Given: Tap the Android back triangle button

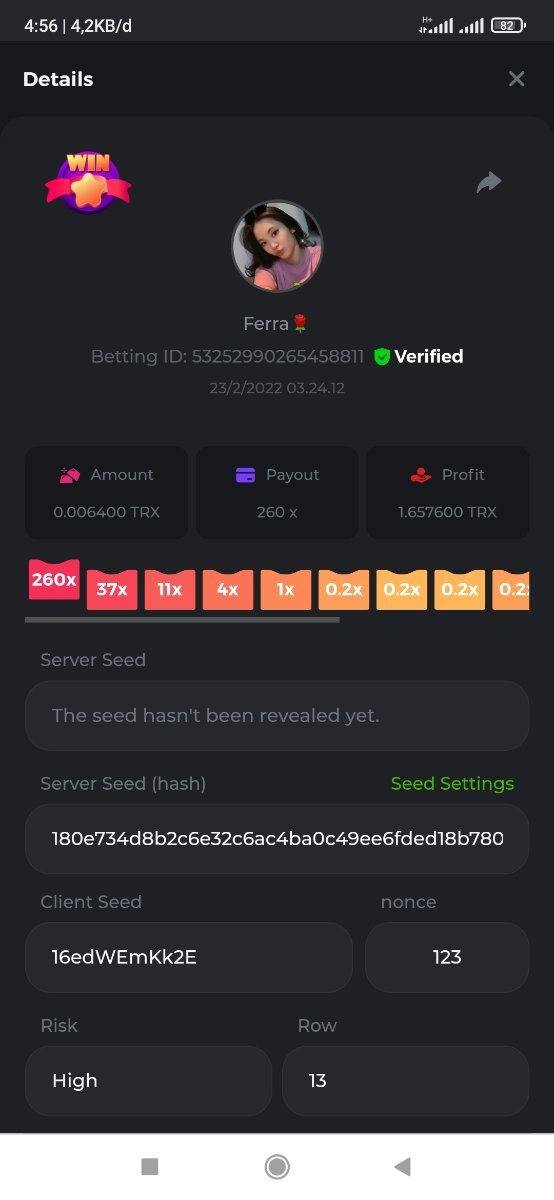Looking at the screenshot, I should pos(402,1166).
